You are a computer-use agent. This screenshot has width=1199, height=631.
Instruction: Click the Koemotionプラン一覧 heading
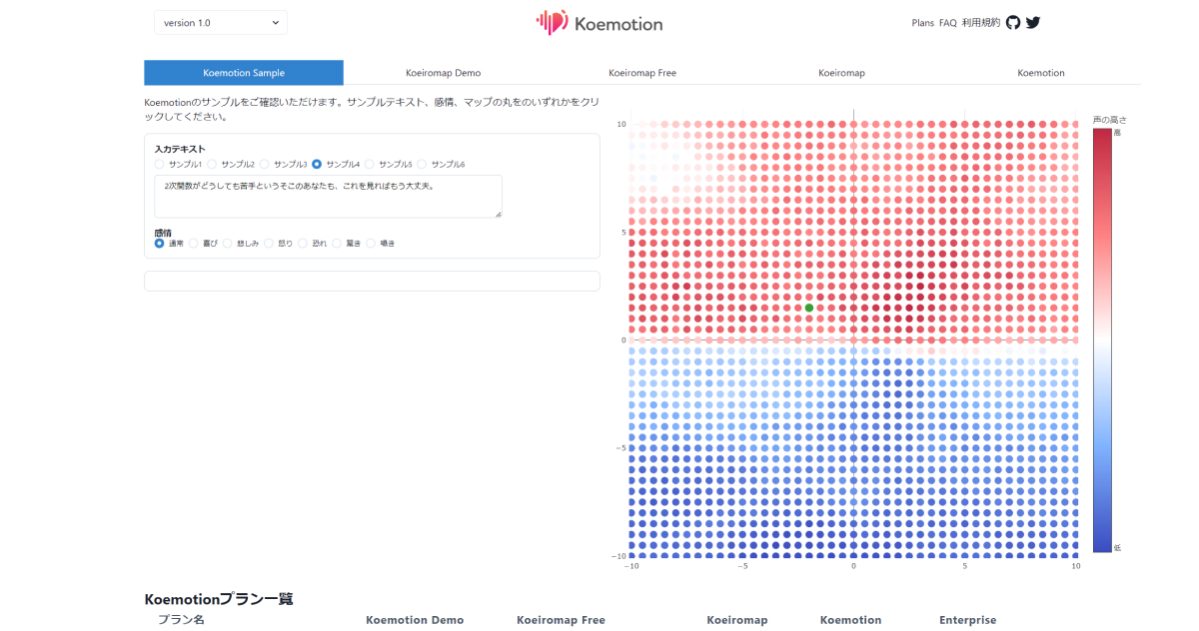pos(219,599)
